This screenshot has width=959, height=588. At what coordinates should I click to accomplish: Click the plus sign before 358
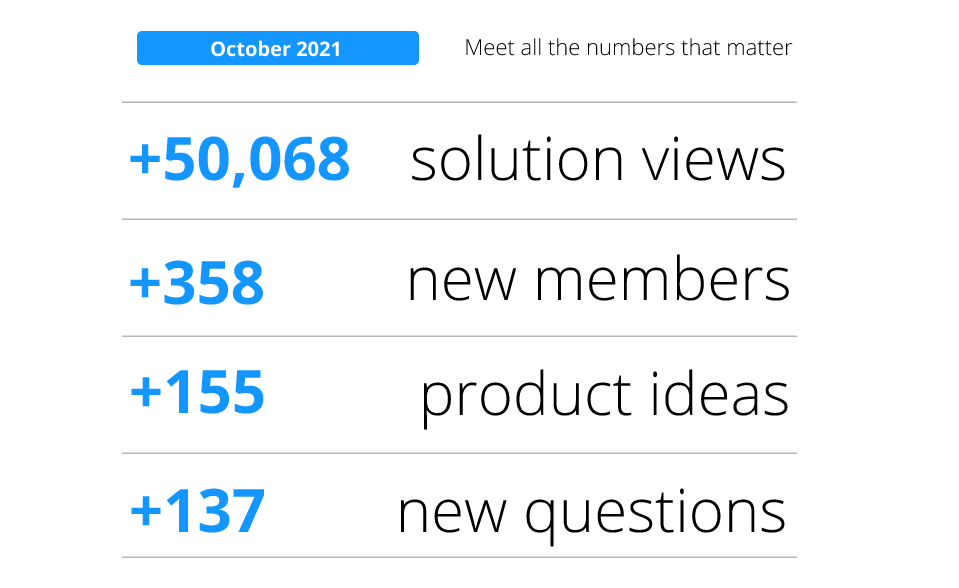tap(145, 283)
